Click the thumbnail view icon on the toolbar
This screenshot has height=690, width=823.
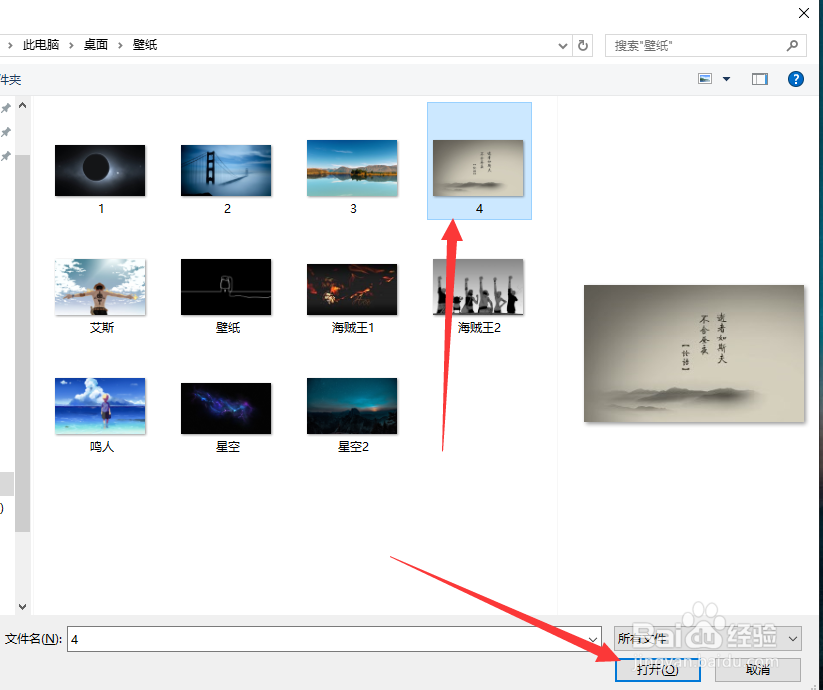(706, 78)
